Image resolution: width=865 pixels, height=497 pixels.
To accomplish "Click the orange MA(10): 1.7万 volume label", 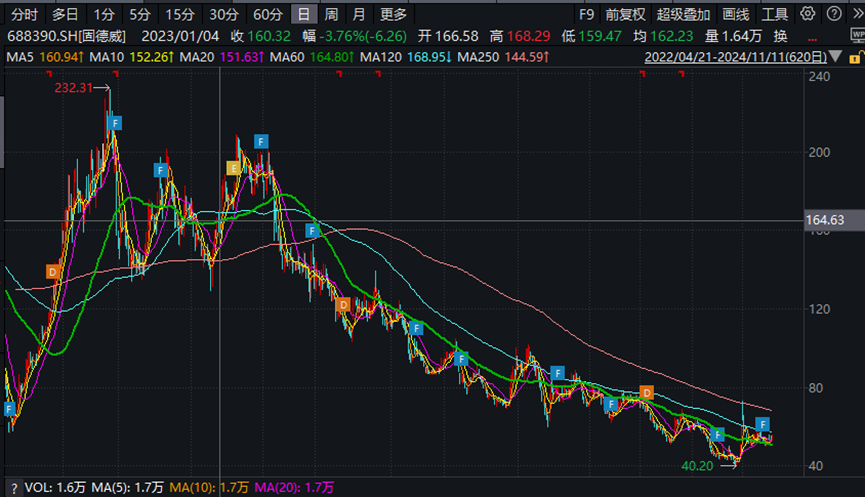I will [x=209, y=488].
